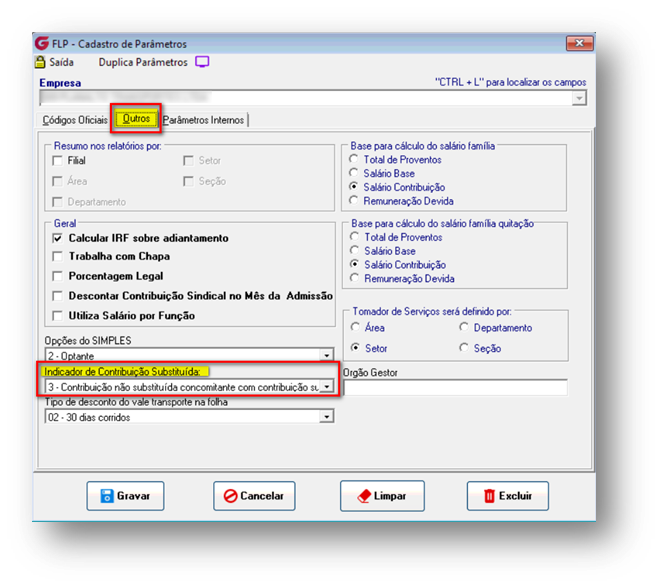661x587 pixels.
Task: Select Salário Contribuição for salário família
Action: tap(354, 186)
